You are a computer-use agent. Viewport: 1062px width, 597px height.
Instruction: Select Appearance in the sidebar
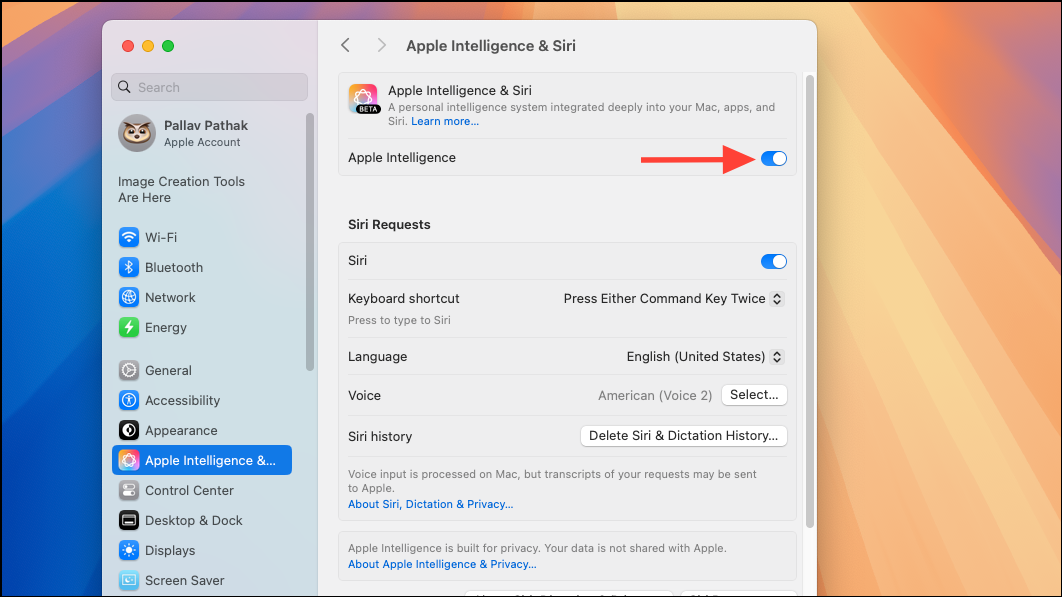(x=202, y=430)
